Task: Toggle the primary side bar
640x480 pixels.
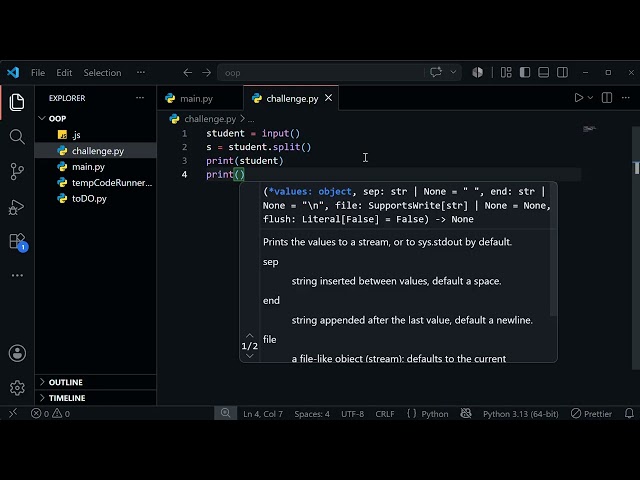Action: 525,73
